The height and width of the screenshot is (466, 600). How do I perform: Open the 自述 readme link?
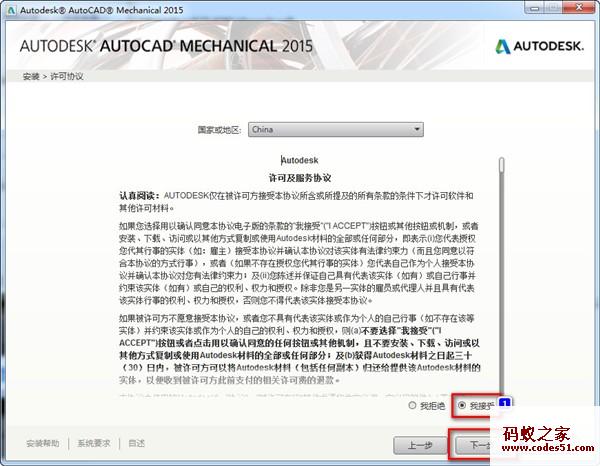[x=136, y=443]
